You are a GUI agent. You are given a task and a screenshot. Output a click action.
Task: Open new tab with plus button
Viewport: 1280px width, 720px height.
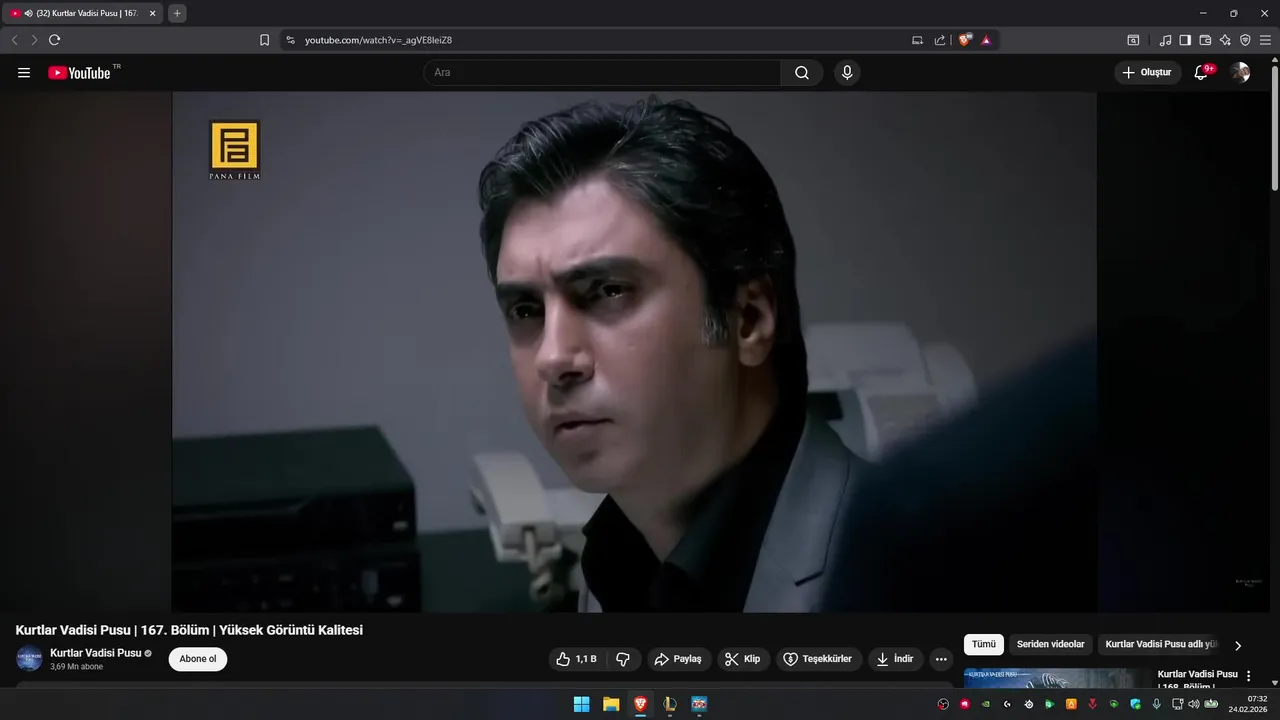coord(177,13)
